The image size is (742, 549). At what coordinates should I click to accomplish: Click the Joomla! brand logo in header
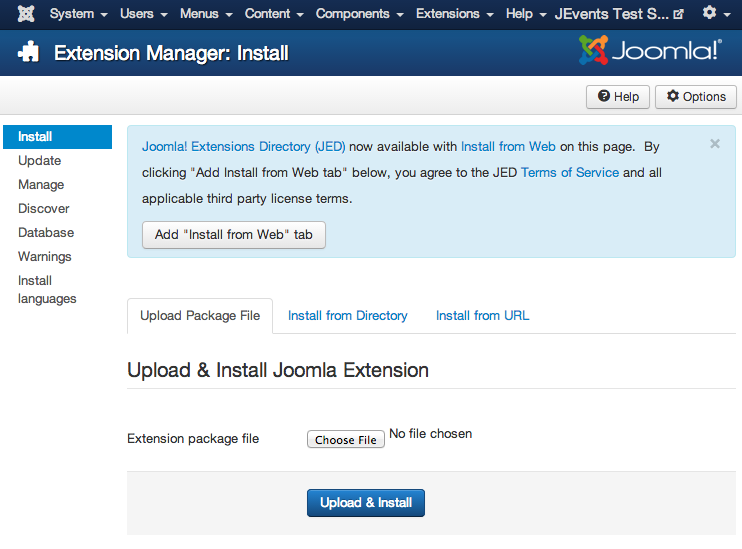pyautogui.click(x=649, y=50)
